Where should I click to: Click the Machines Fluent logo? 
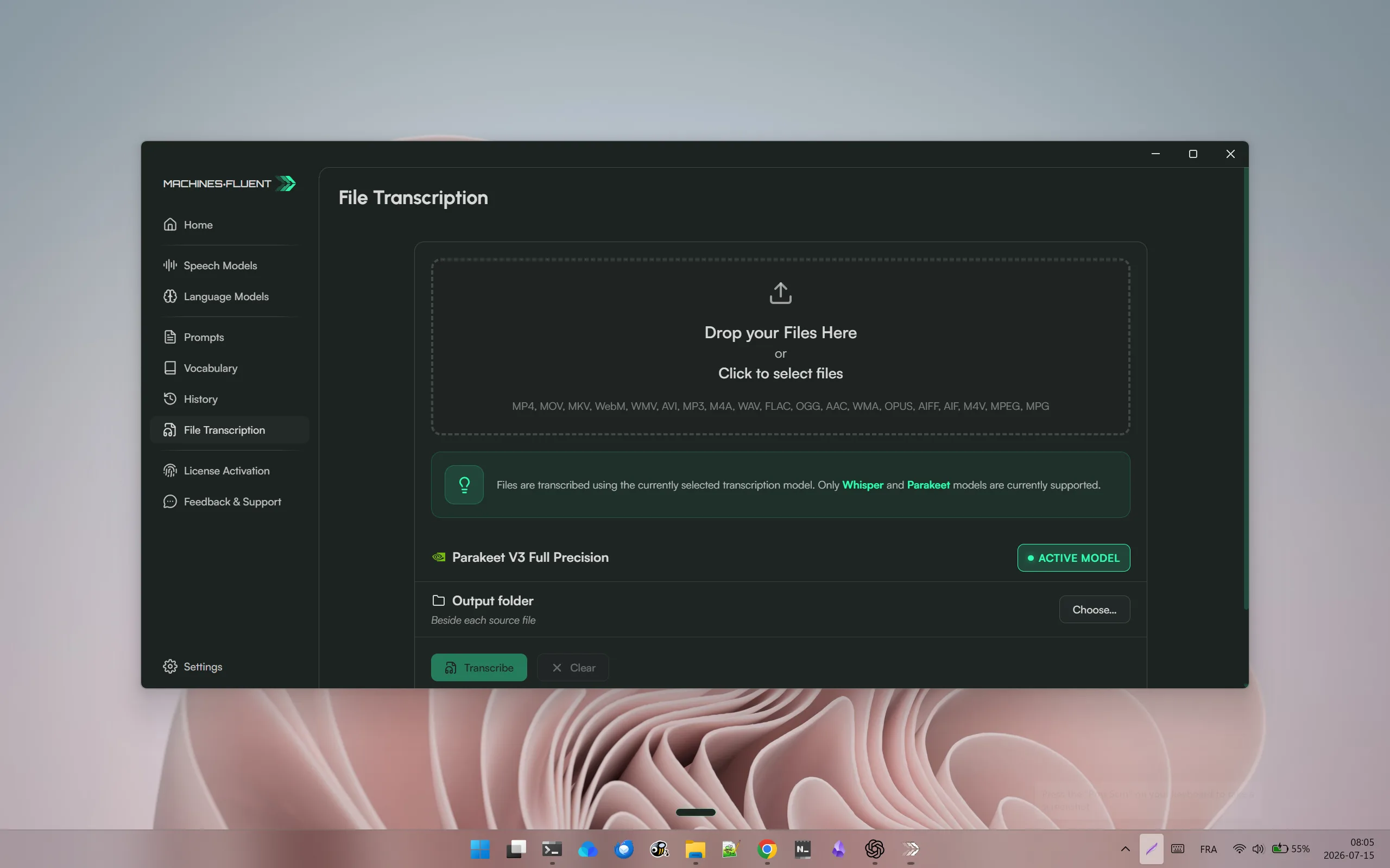coord(229,183)
